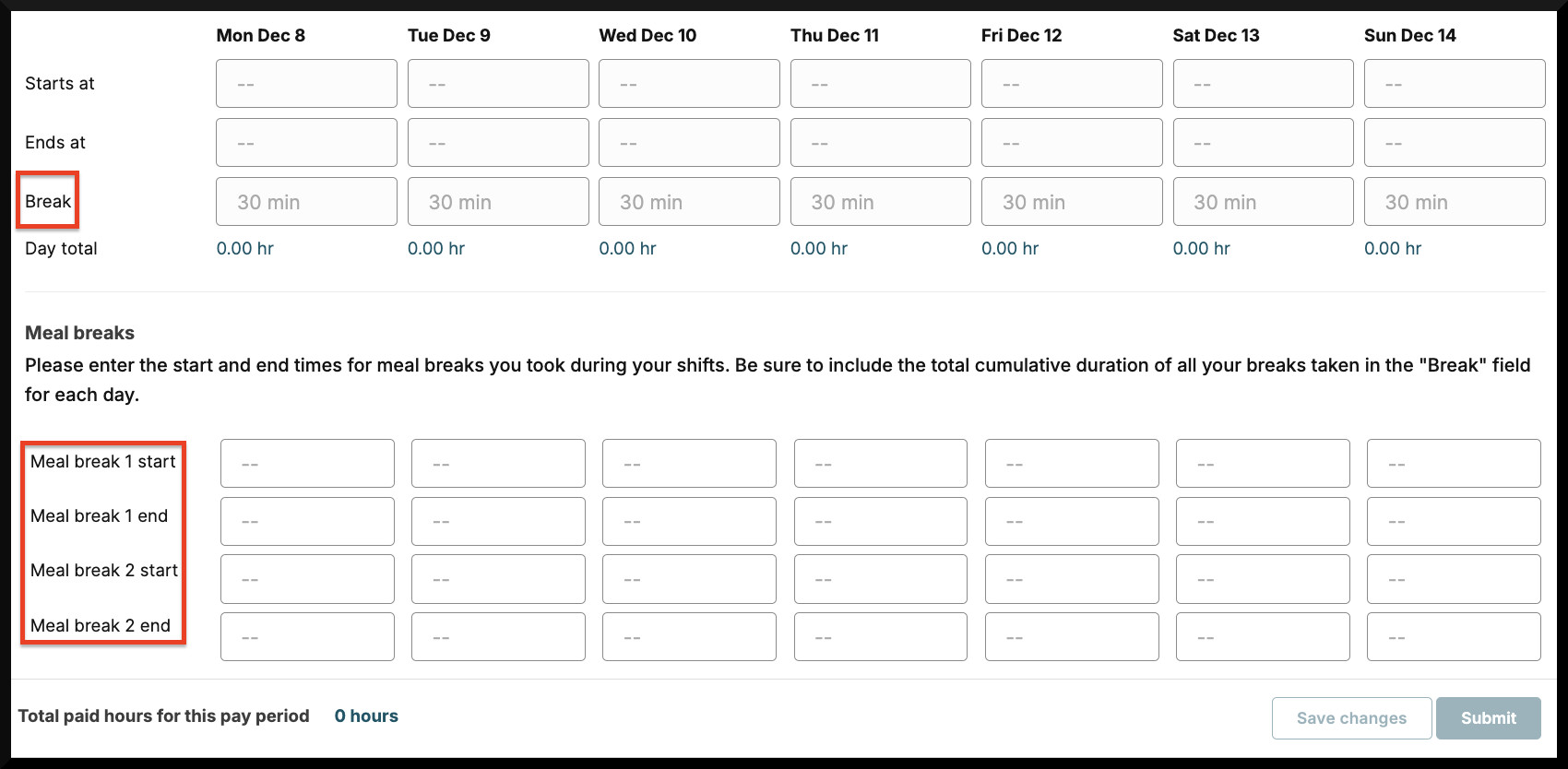Select Tue Dec 9 Meal break 1 end
This screenshot has height=769, width=1568.
pyautogui.click(x=498, y=521)
